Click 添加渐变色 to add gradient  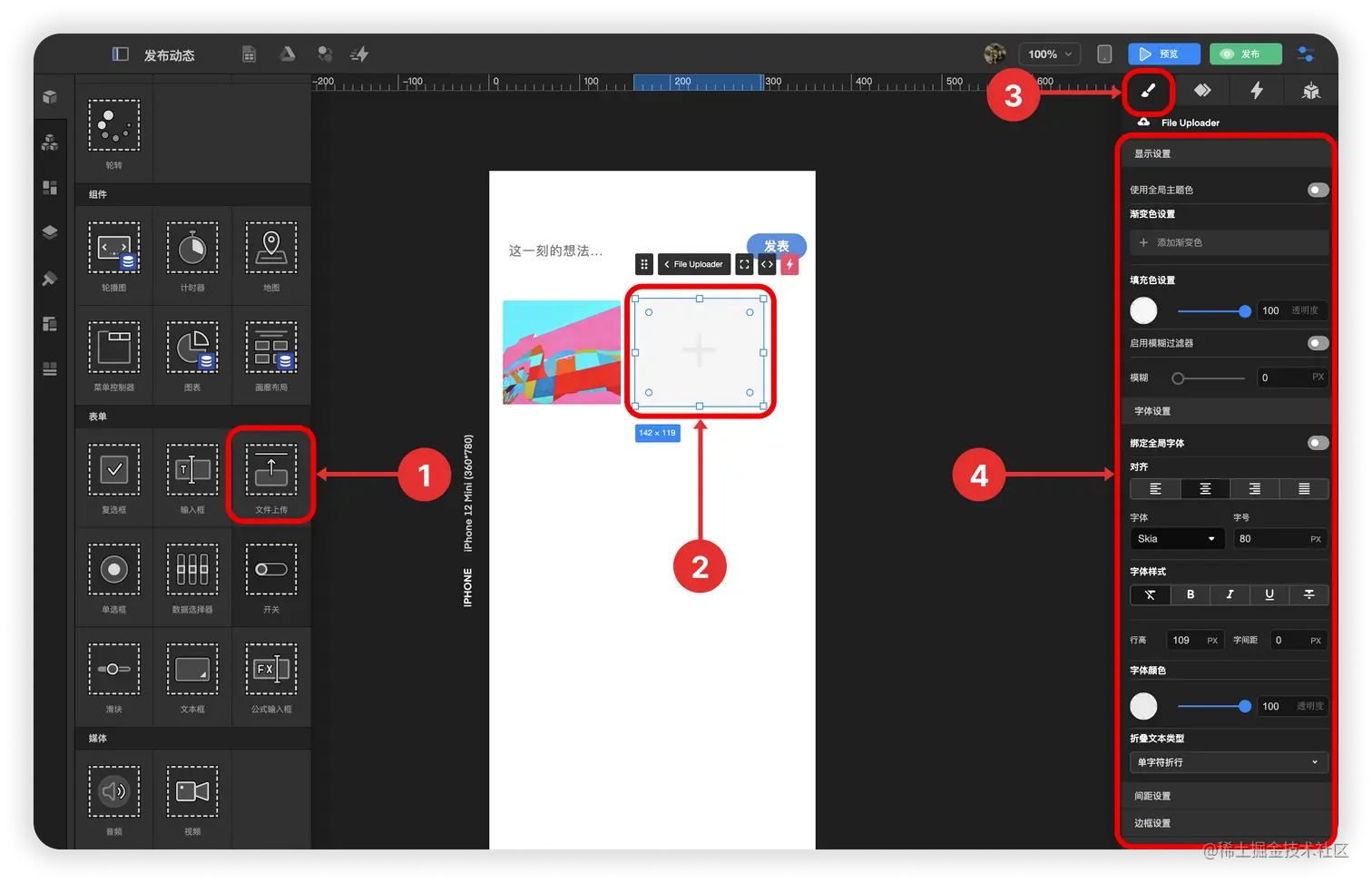(1229, 242)
